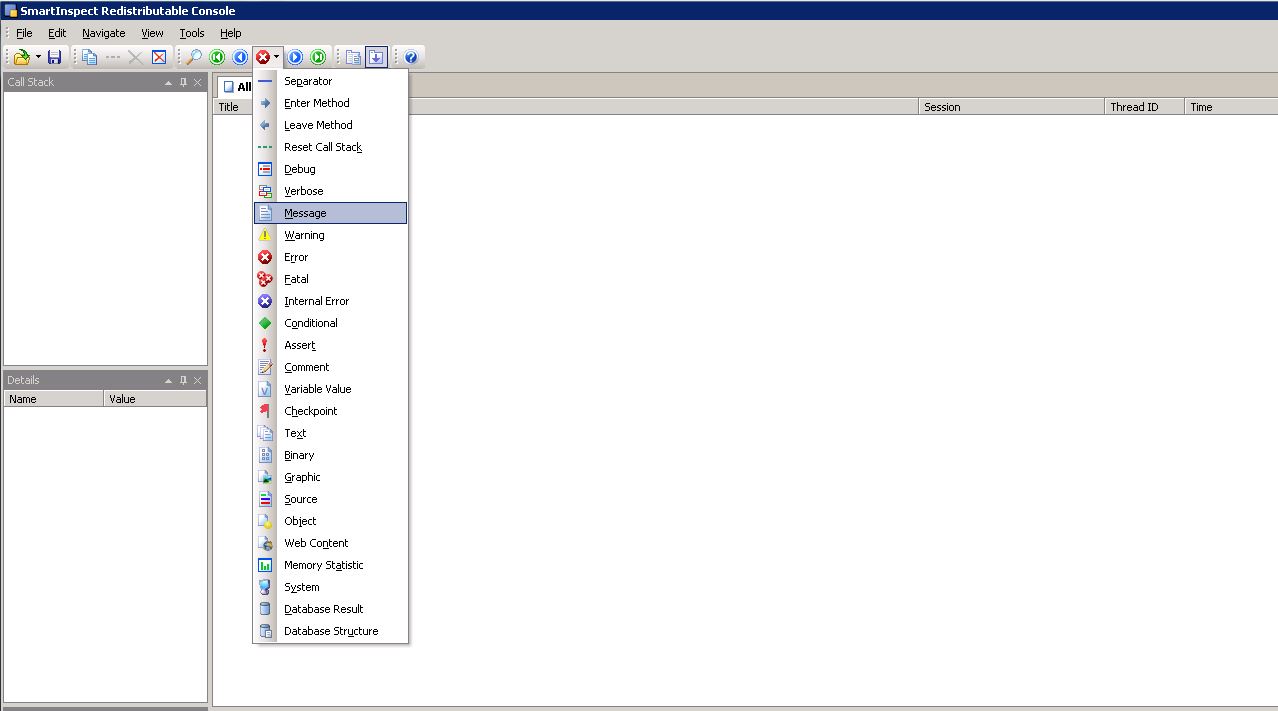Collapse the log entry type dropdown arrow
This screenshot has height=711, width=1278.
277,57
